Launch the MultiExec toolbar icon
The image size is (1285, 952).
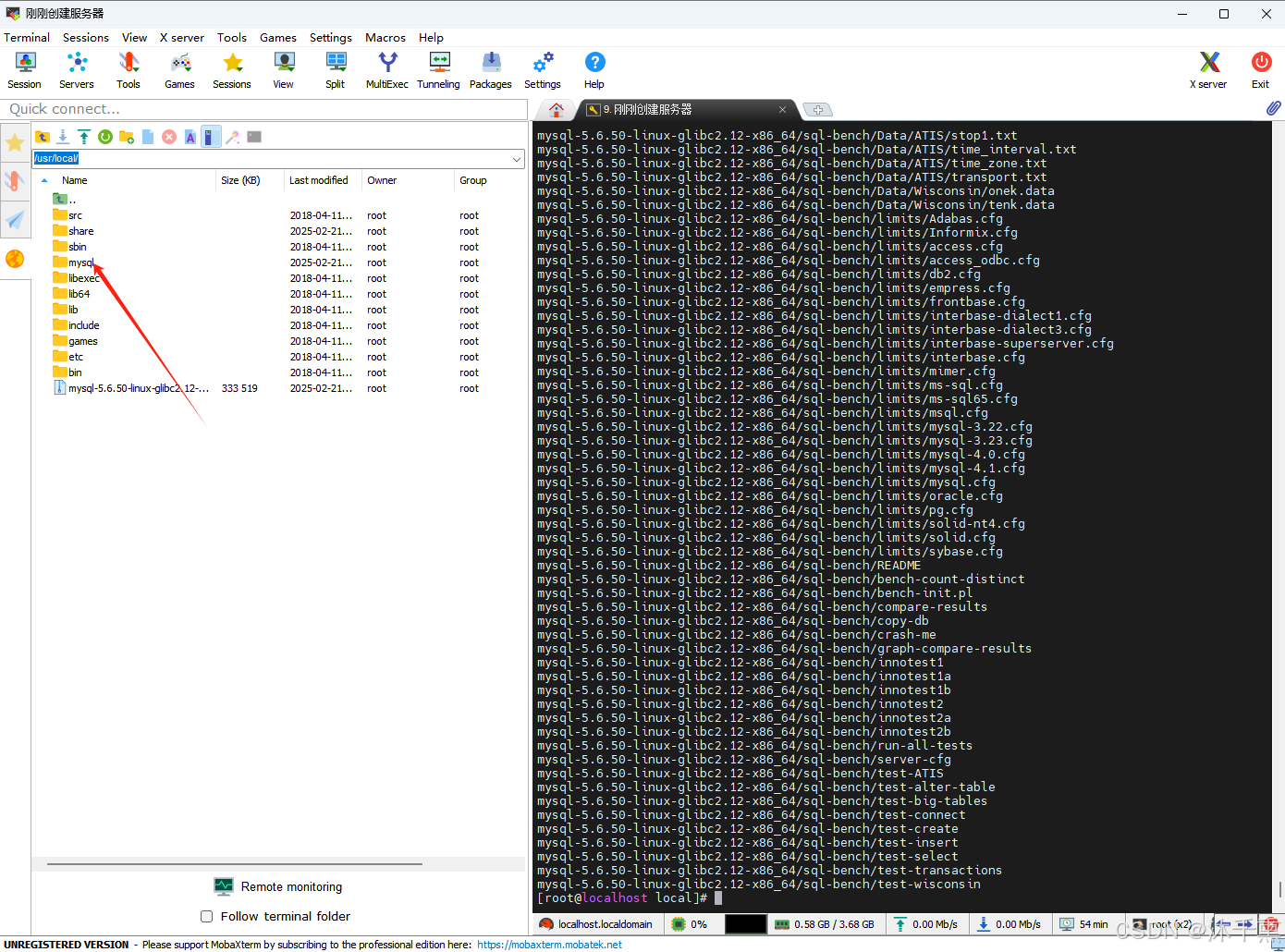click(387, 70)
